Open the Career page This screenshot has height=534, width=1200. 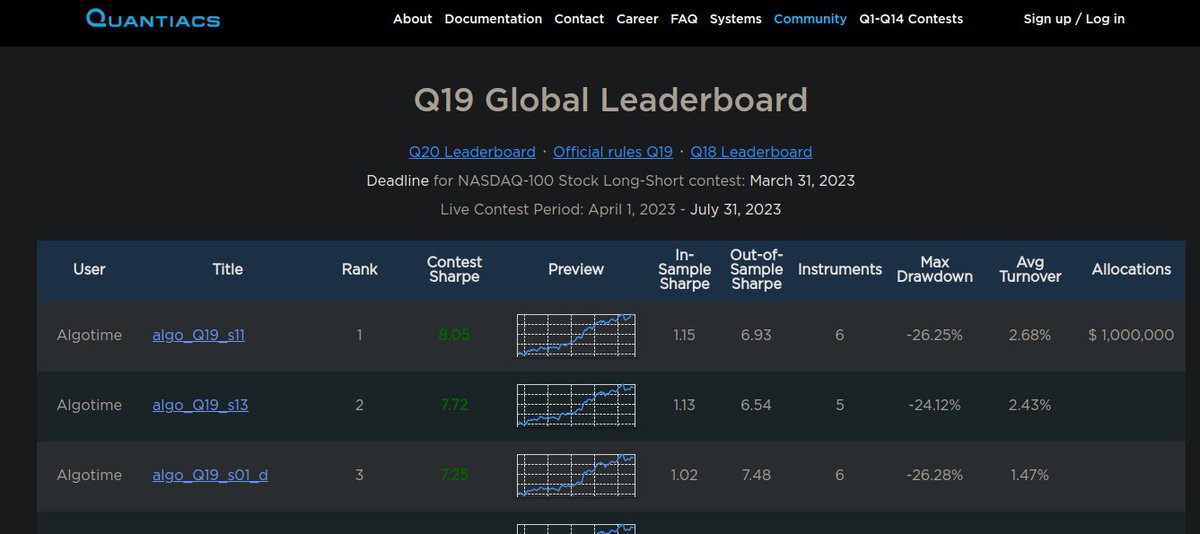(x=637, y=19)
